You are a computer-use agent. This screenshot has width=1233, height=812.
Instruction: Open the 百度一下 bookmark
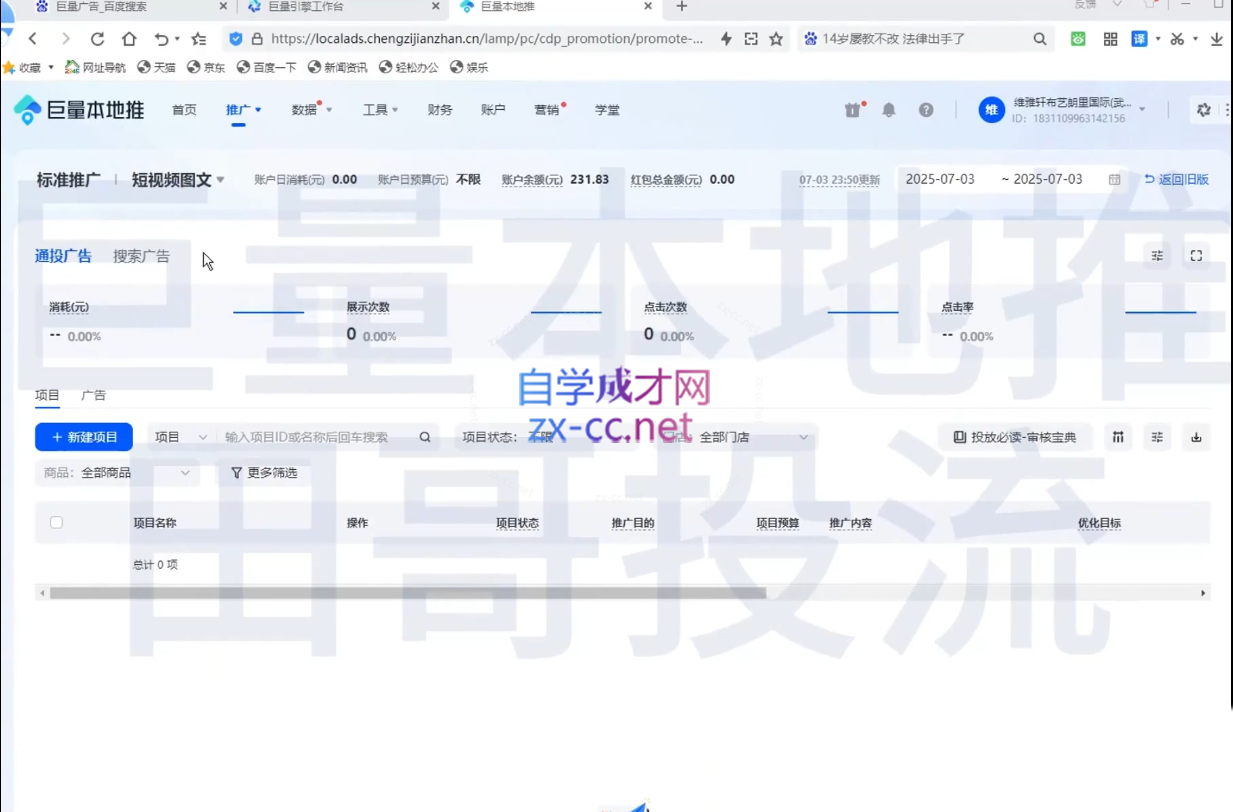pos(269,68)
